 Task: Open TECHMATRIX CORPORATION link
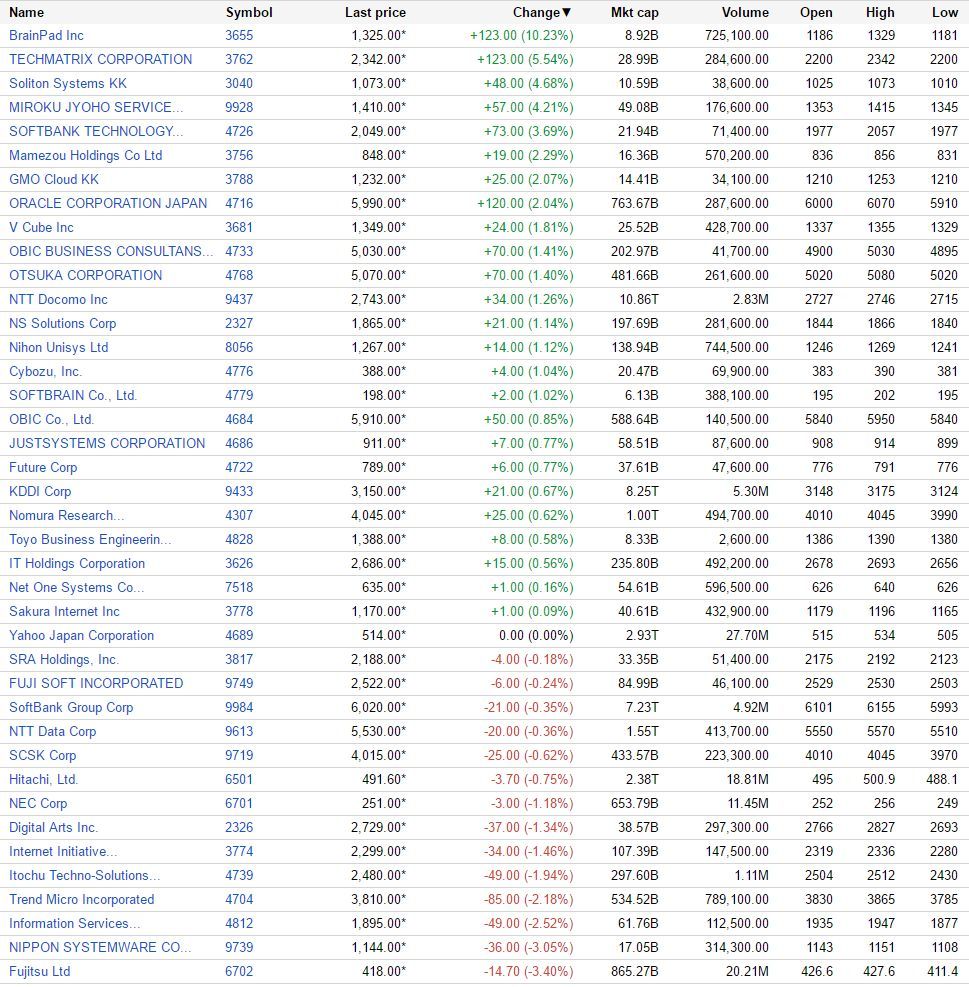click(101, 60)
